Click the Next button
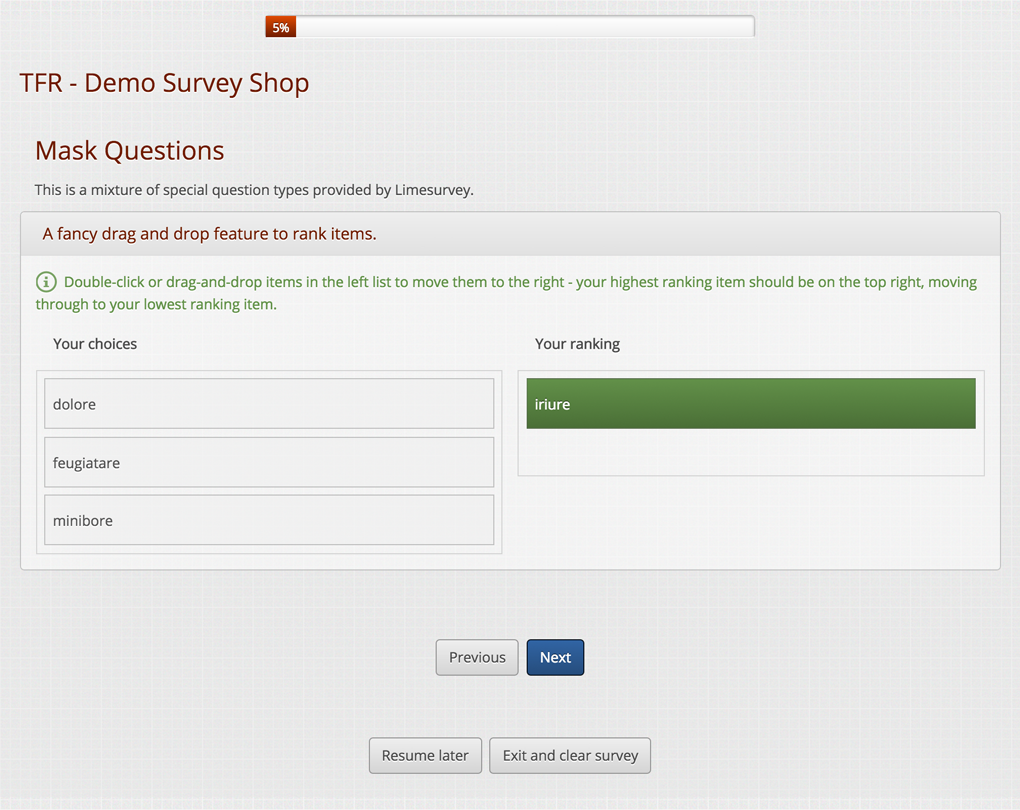Image resolution: width=1020 pixels, height=810 pixels. click(555, 657)
